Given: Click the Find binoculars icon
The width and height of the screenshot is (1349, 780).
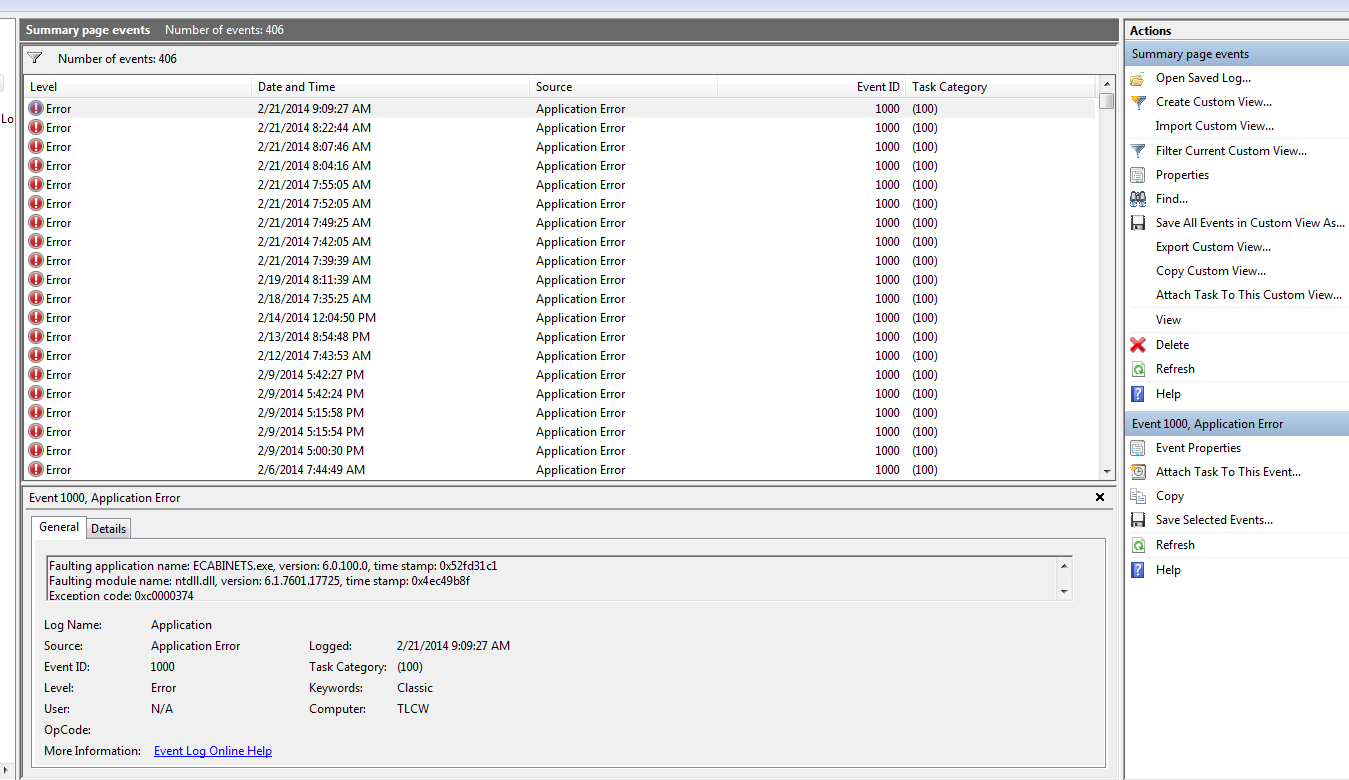Looking at the screenshot, I should 1137,199.
